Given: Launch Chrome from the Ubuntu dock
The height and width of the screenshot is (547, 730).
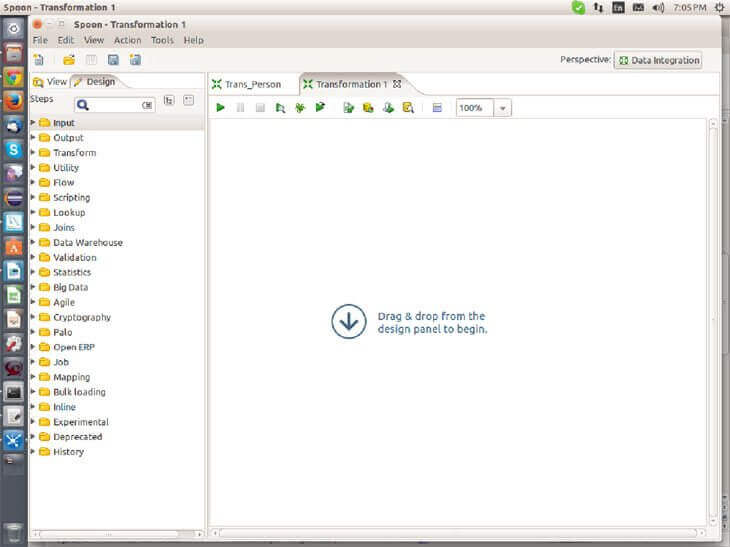Looking at the screenshot, I should point(14,77).
